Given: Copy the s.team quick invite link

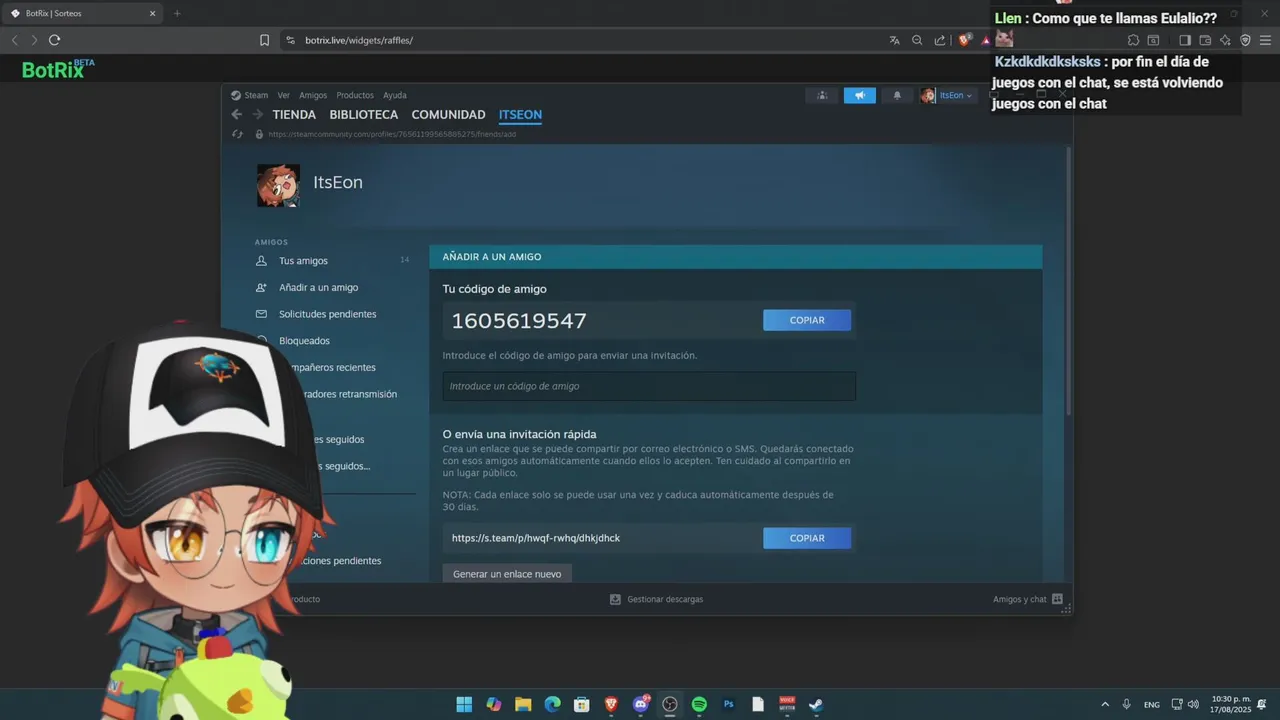Looking at the screenshot, I should [x=807, y=538].
